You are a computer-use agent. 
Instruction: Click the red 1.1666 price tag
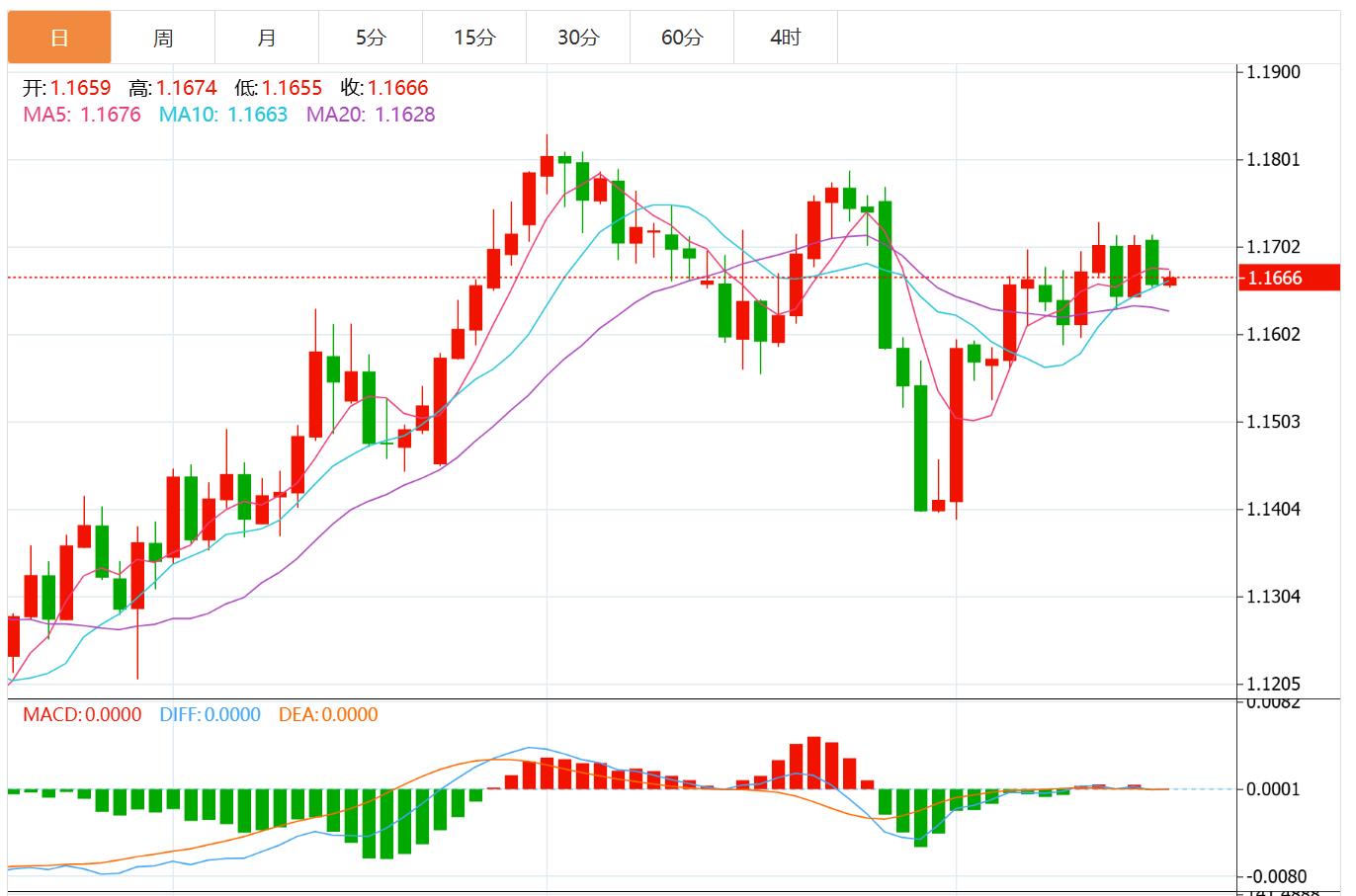[x=1290, y=278]
